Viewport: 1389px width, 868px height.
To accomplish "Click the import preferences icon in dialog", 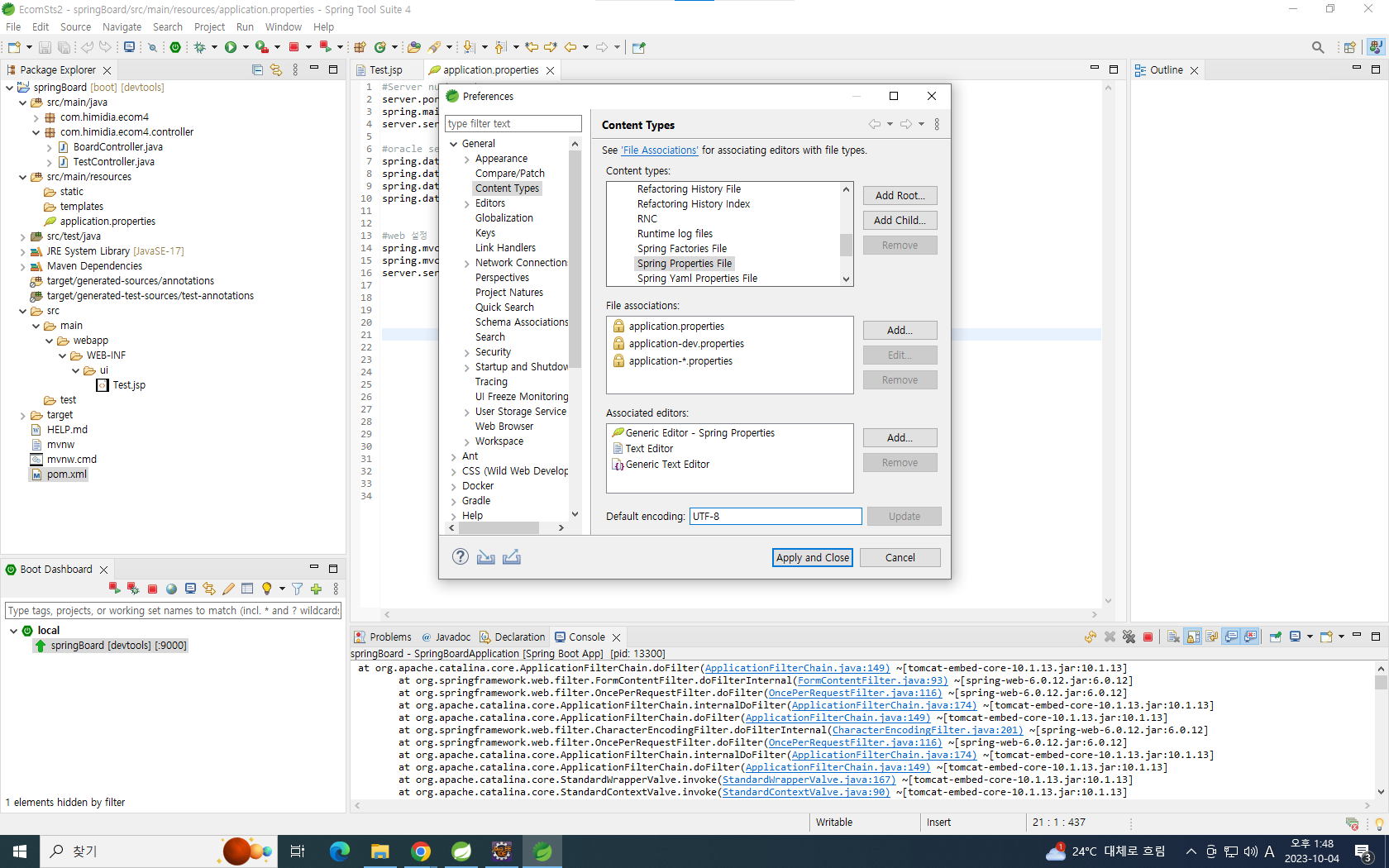I will coord(486,557).
